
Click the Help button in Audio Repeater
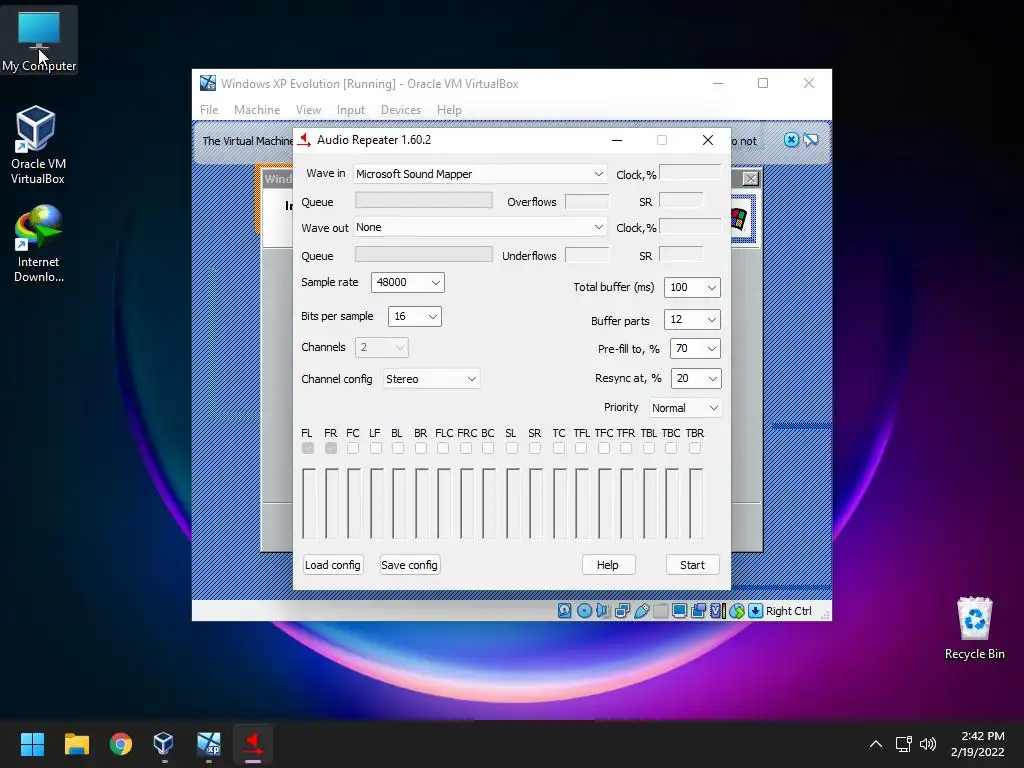pos(608,565)
